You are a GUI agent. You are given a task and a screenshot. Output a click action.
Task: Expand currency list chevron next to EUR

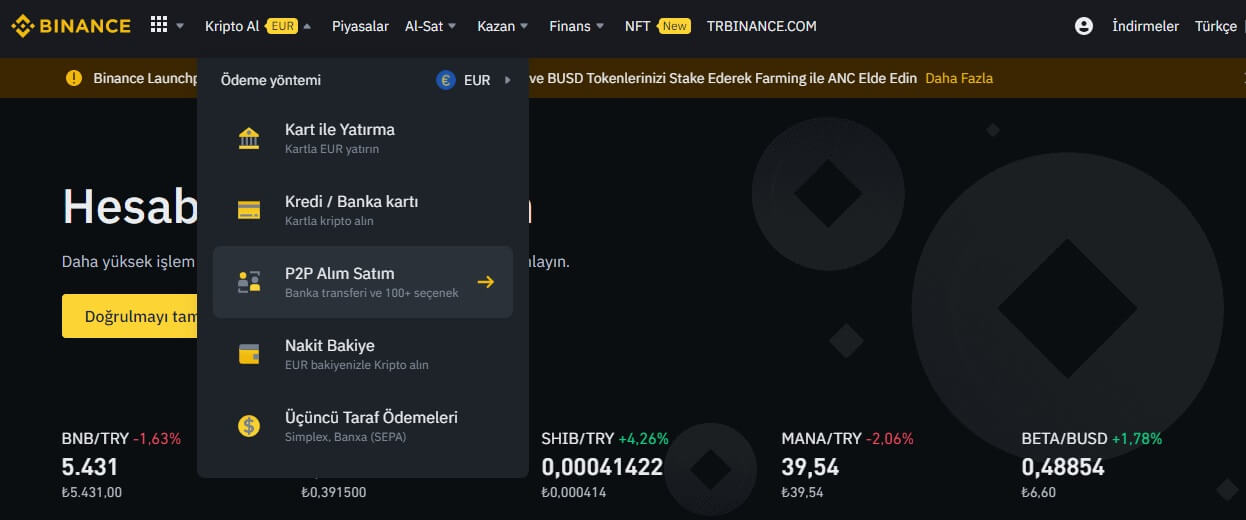[x=507, y=80]
